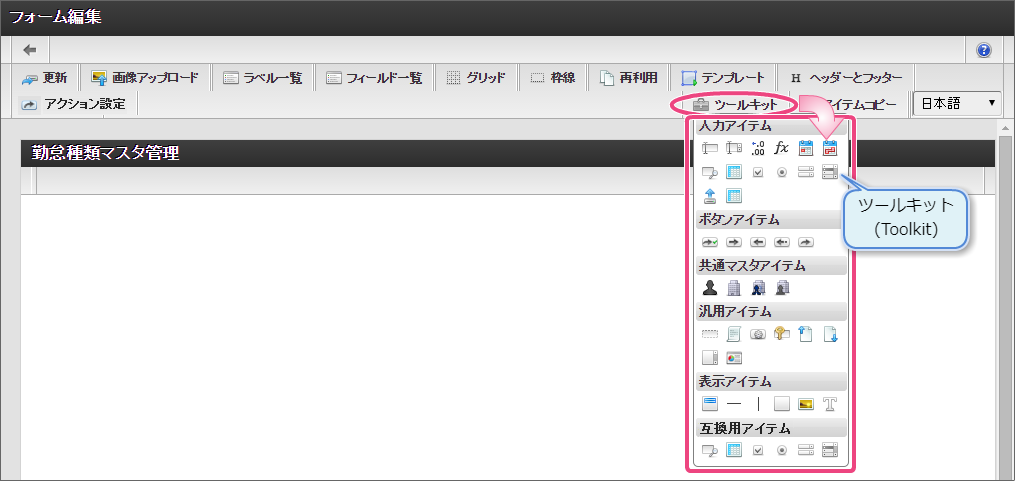
Task: Select the blank square display item
Action: click(x=782, y=405)
